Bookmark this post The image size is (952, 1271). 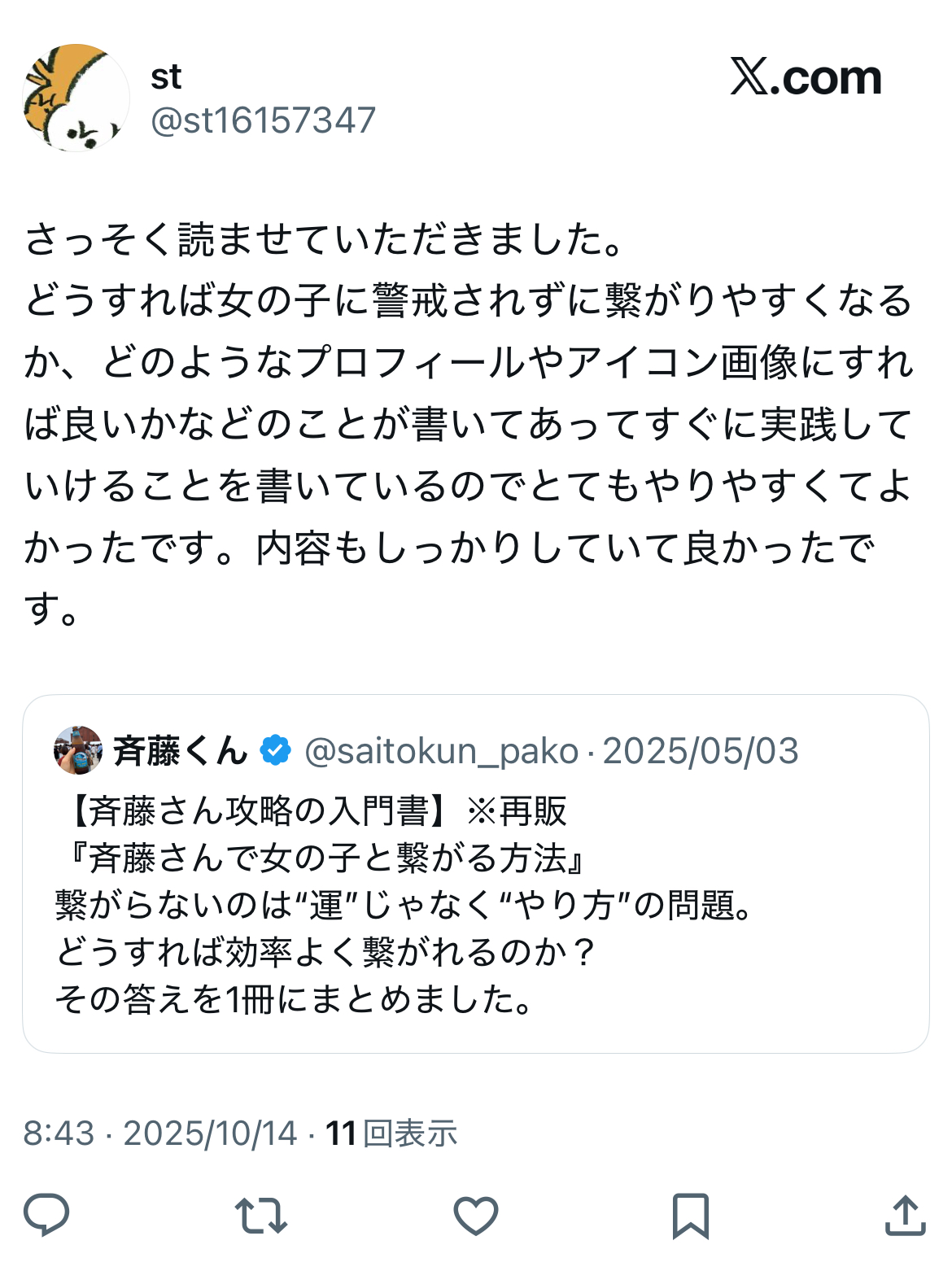point(690,1216)
